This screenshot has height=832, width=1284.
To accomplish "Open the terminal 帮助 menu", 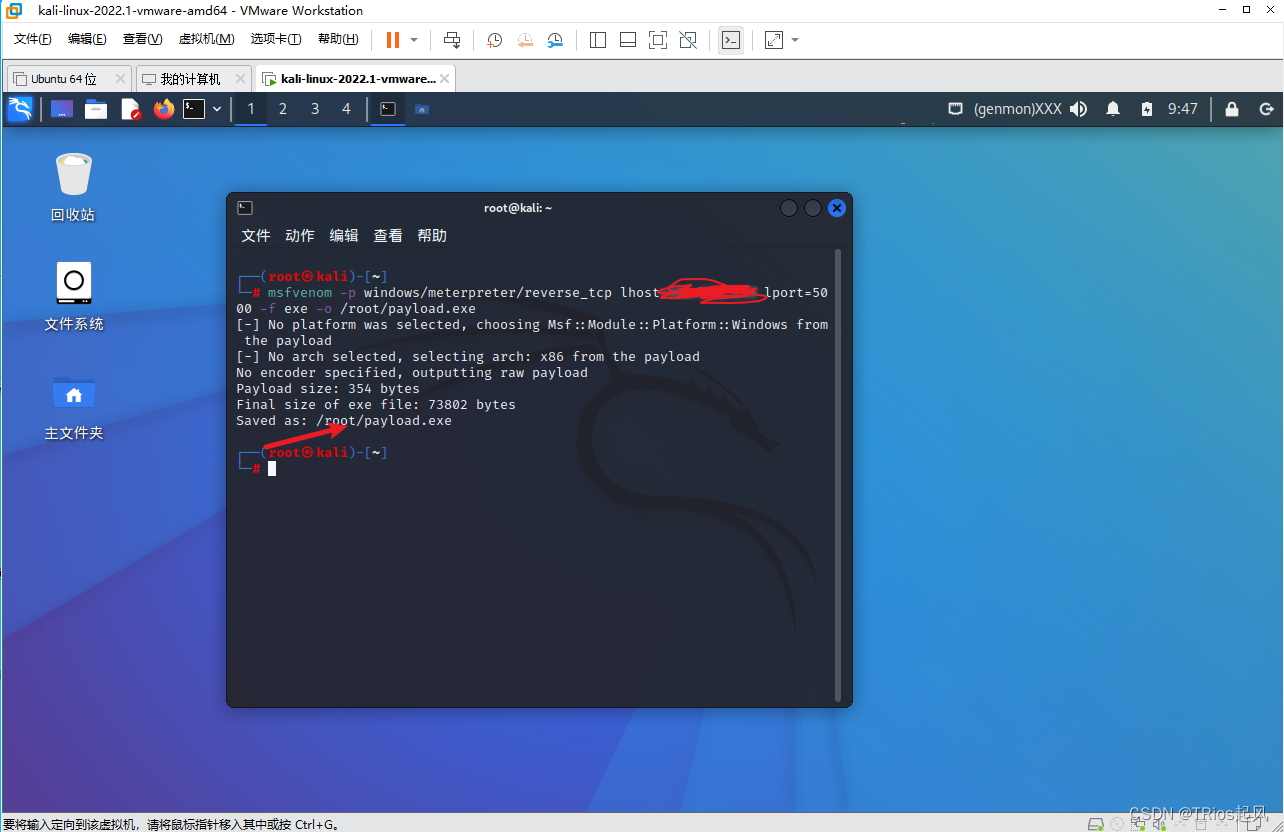I will 432,236.
